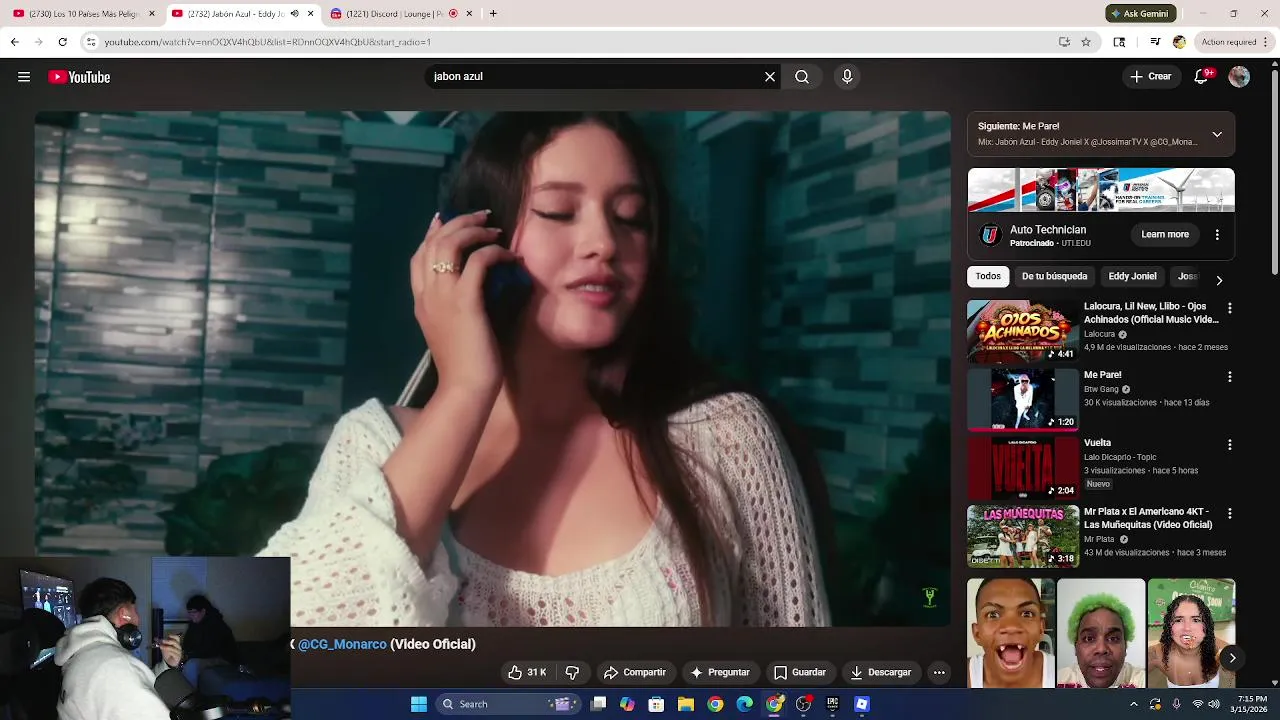This screenshot has height=720, width=1280.
Task: Open the YouTube account avatar menu
Action: click(1239, 77)
